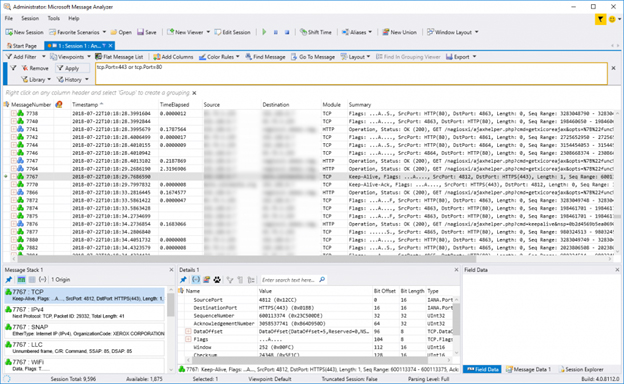624x384 pixels.
Task: Click Go To Message
Action: point(313,57)
